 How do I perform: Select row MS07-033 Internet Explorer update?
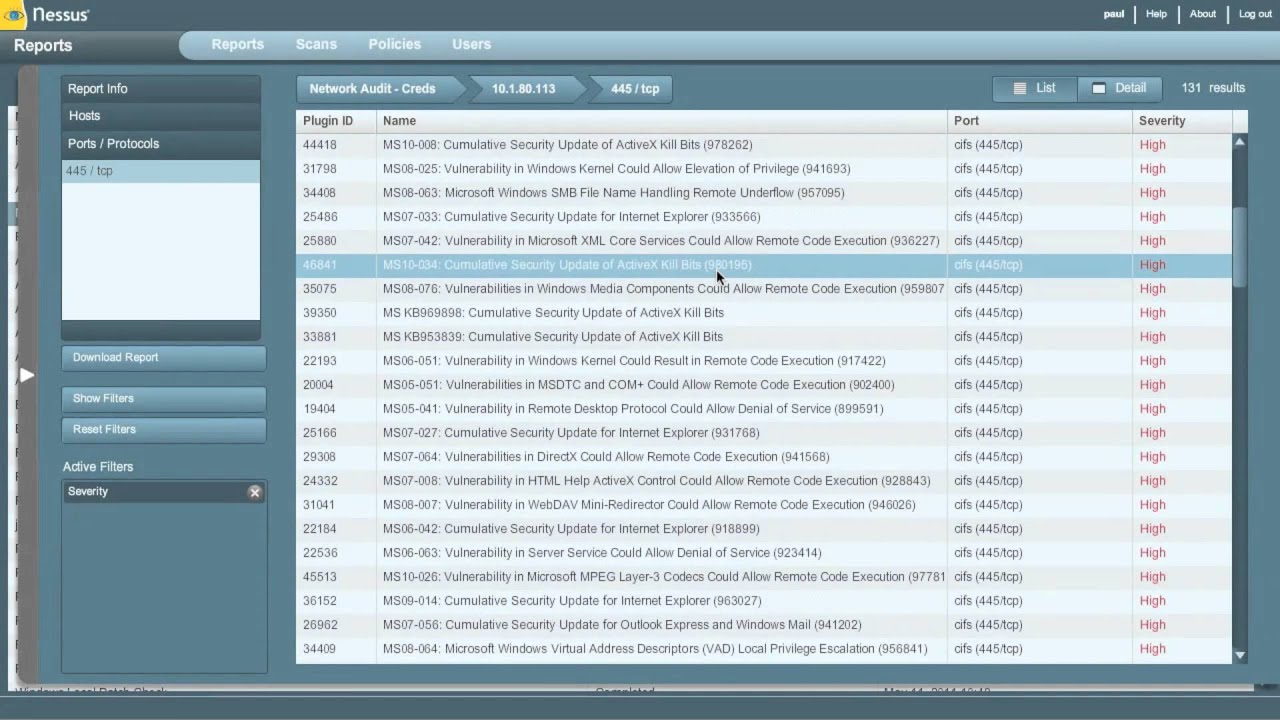[764, 217]
